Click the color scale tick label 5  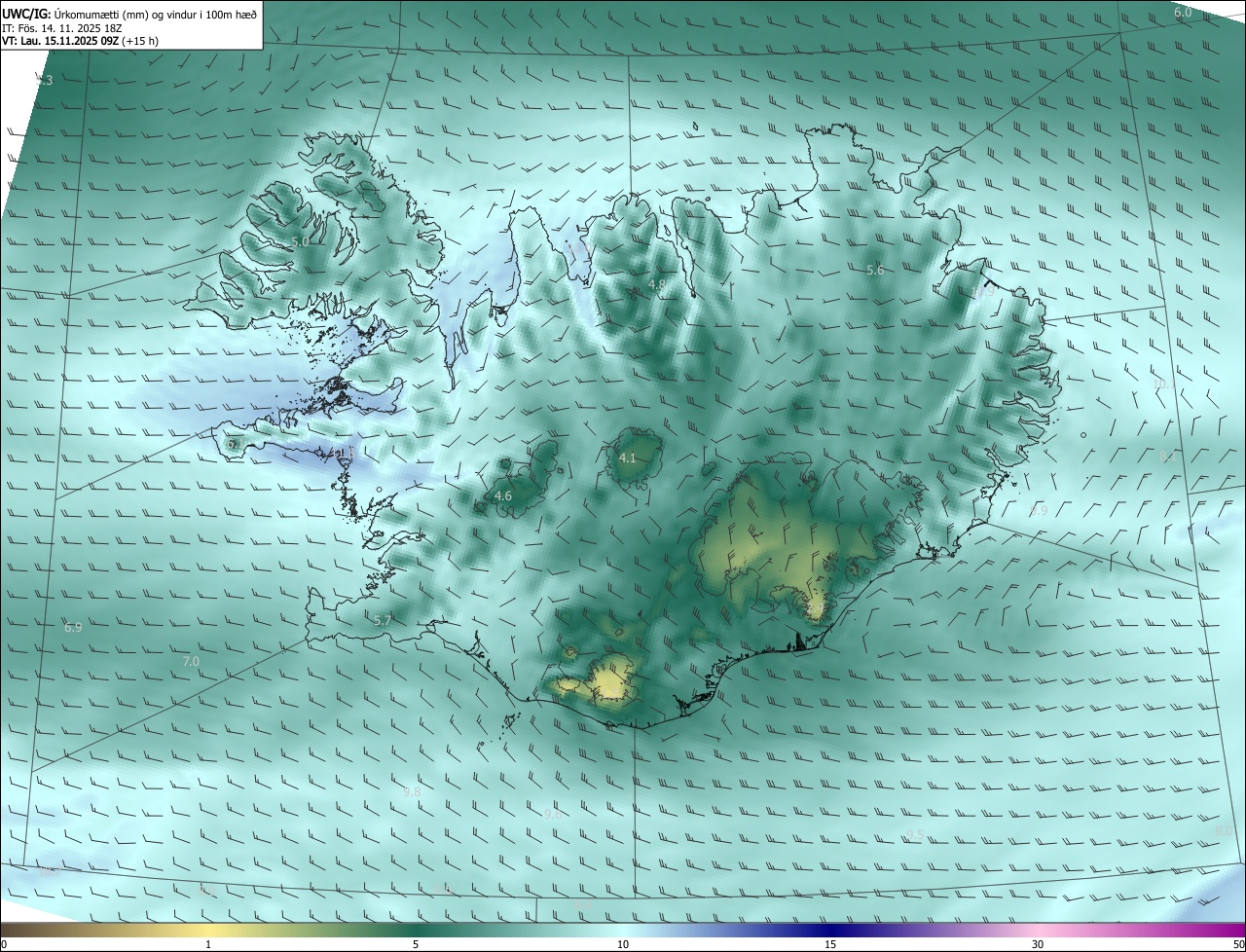[416, 945]
